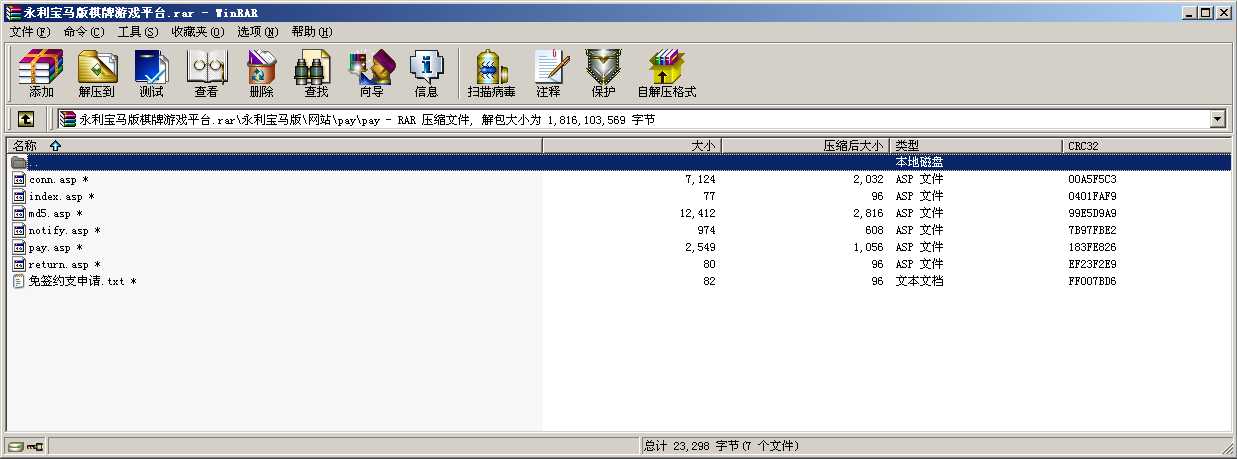Viewport: 1237px width, 459px height.
Task: Open the Comment (注释) icon
Action: point(548,73)
